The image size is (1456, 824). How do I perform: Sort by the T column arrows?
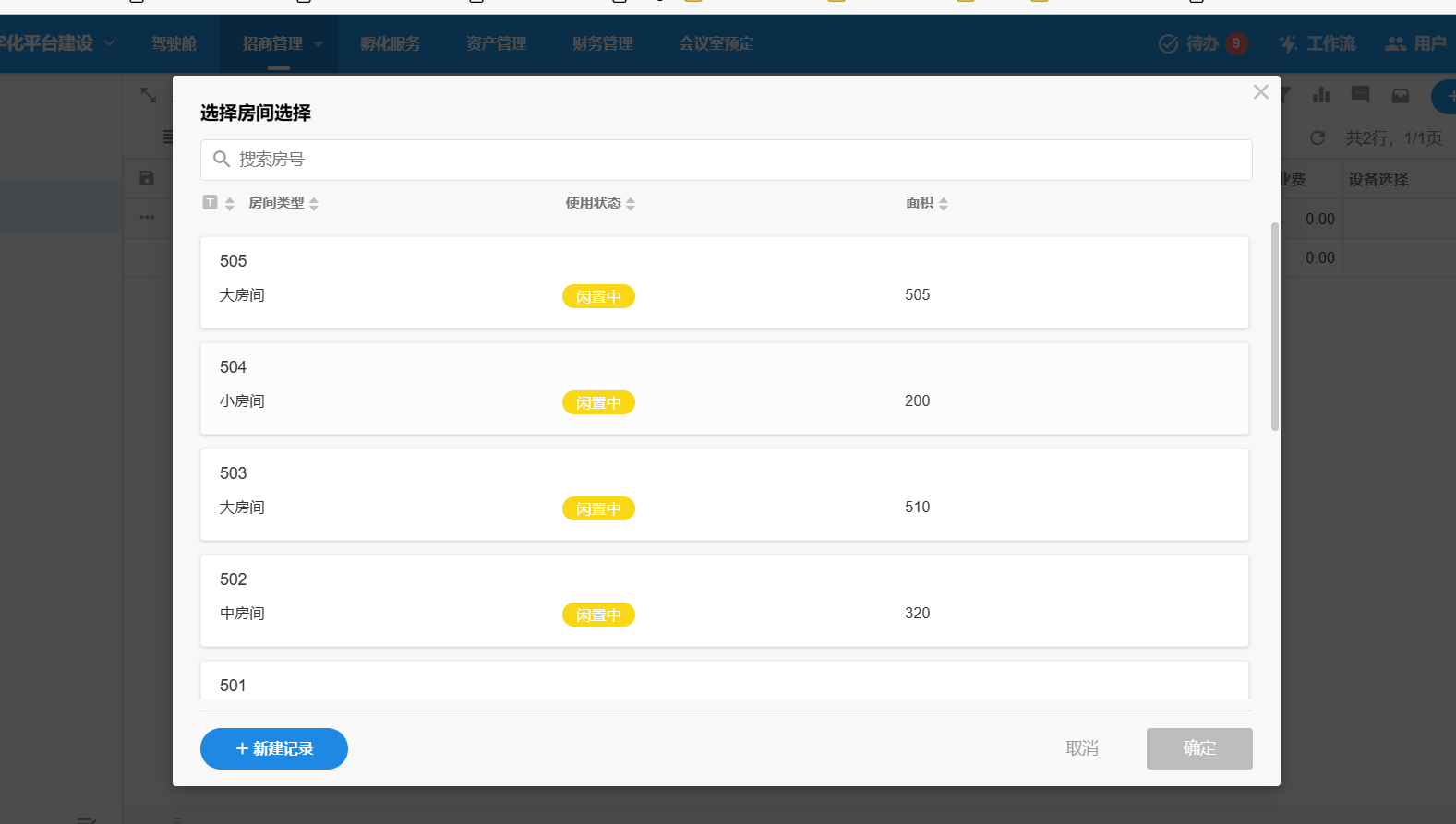pyautogui.click(x=230, y=204)
